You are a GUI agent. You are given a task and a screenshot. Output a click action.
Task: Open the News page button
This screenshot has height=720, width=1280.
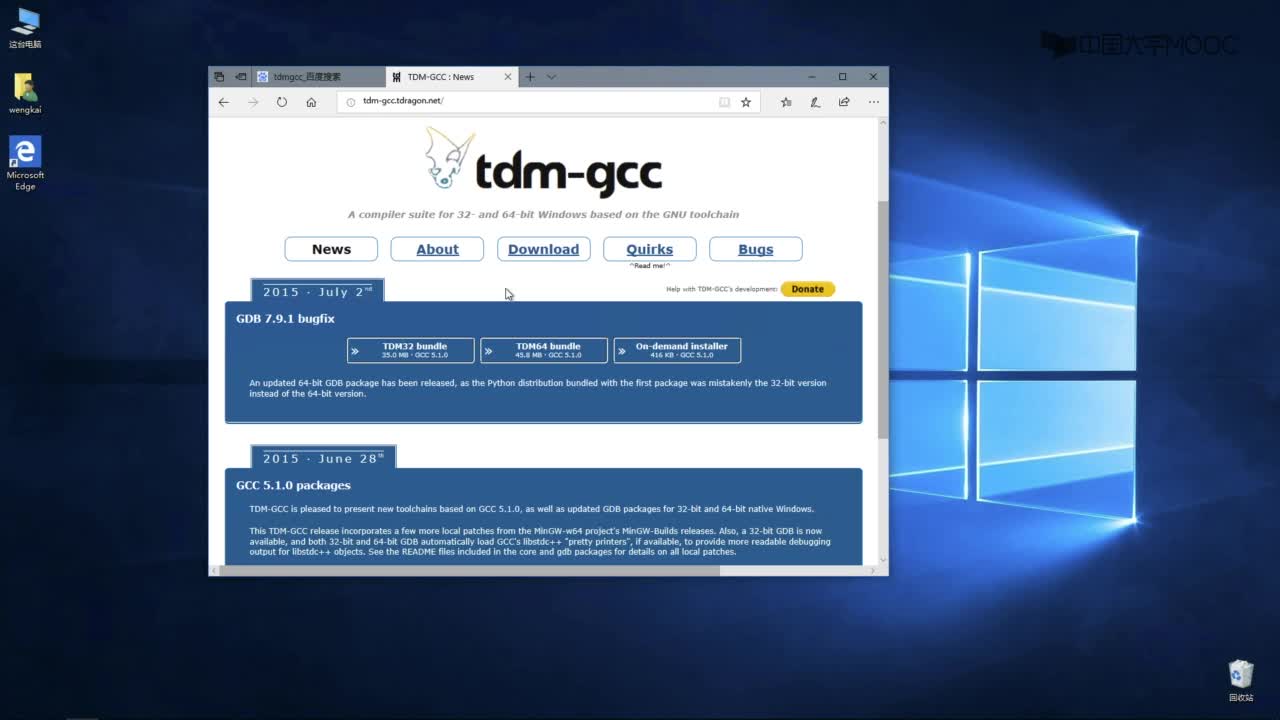(x=331, y=249)
